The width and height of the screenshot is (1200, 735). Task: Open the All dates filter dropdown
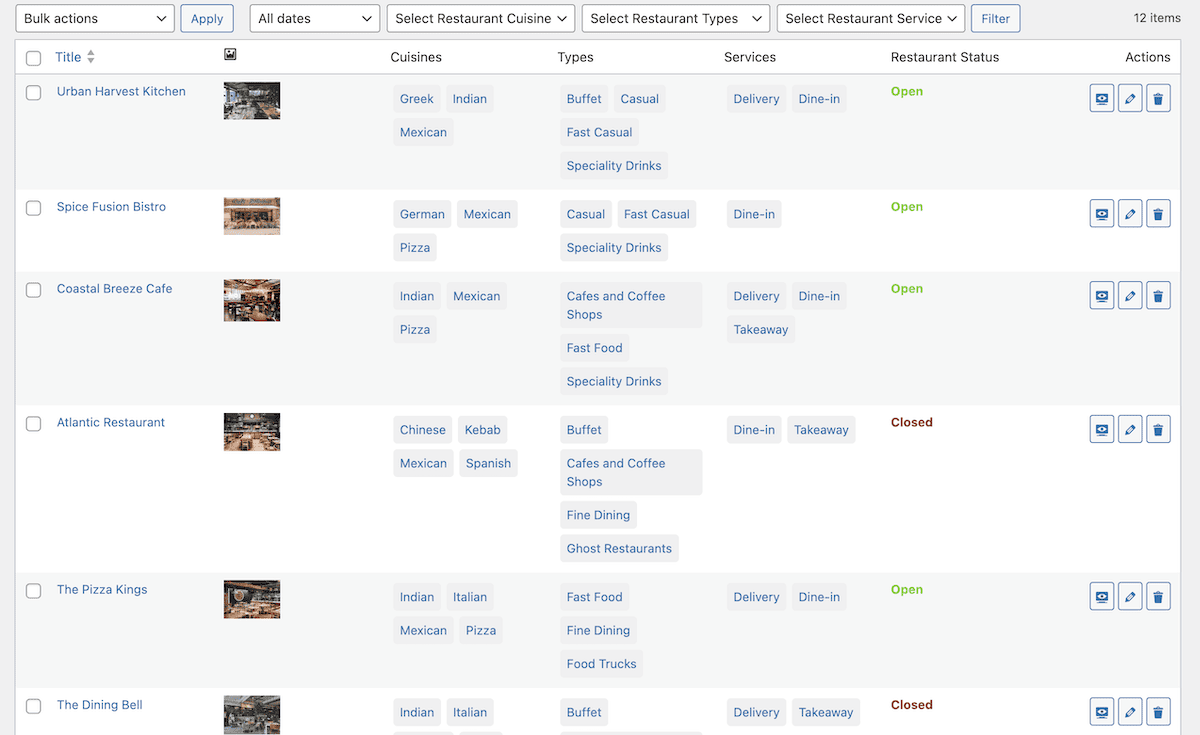[x=314, y=19]
